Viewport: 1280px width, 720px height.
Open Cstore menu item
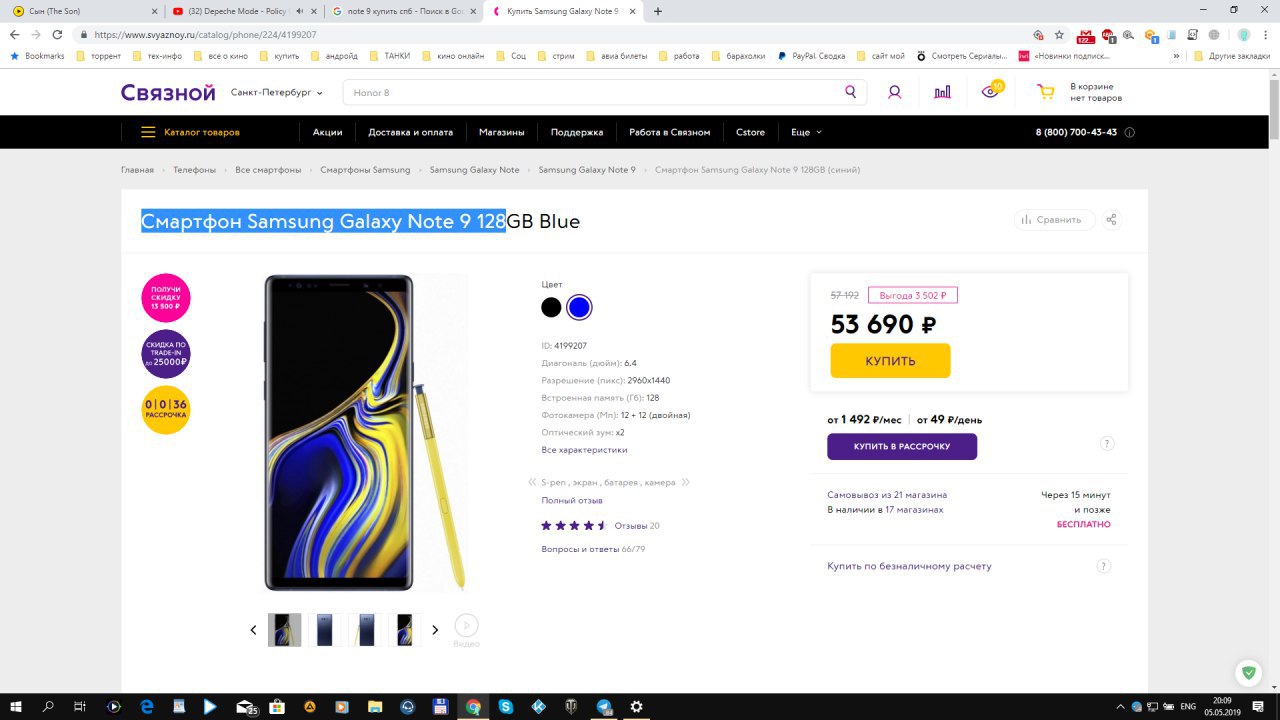pyautogui.click(x=750, y=132)
